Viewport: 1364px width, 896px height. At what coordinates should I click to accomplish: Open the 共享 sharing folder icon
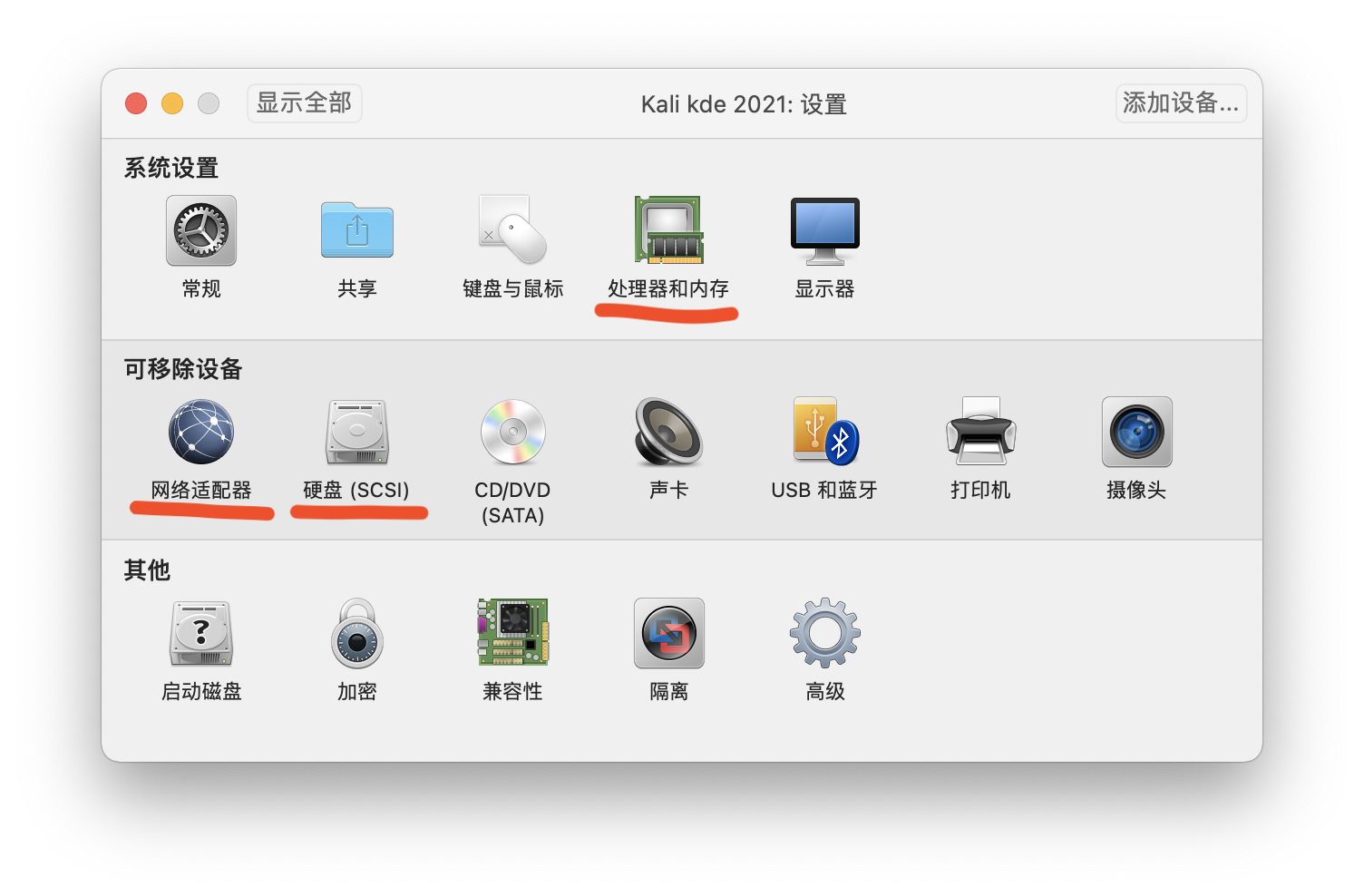(x=357, y=230)
